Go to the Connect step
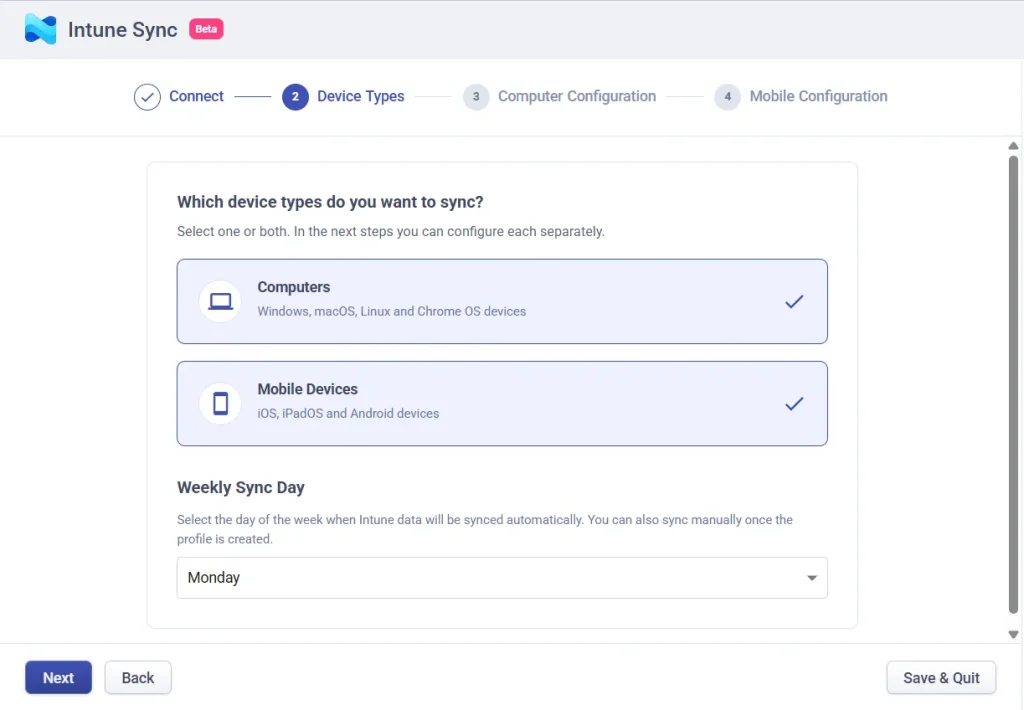 (197, 96)
